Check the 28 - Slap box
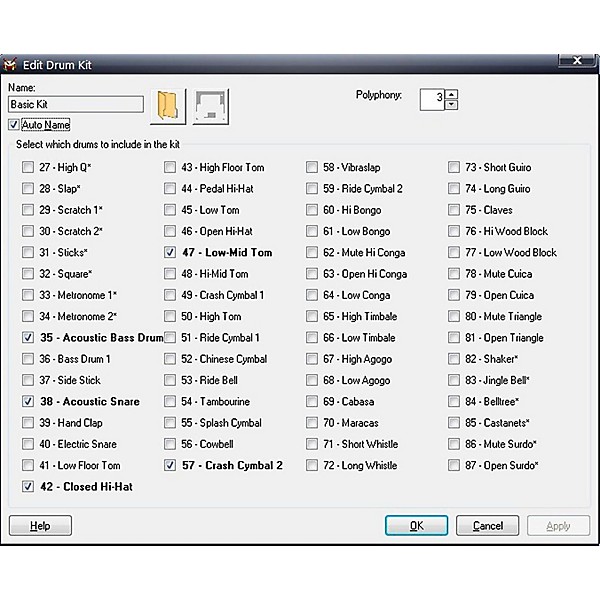 click(x=28, y=189)
